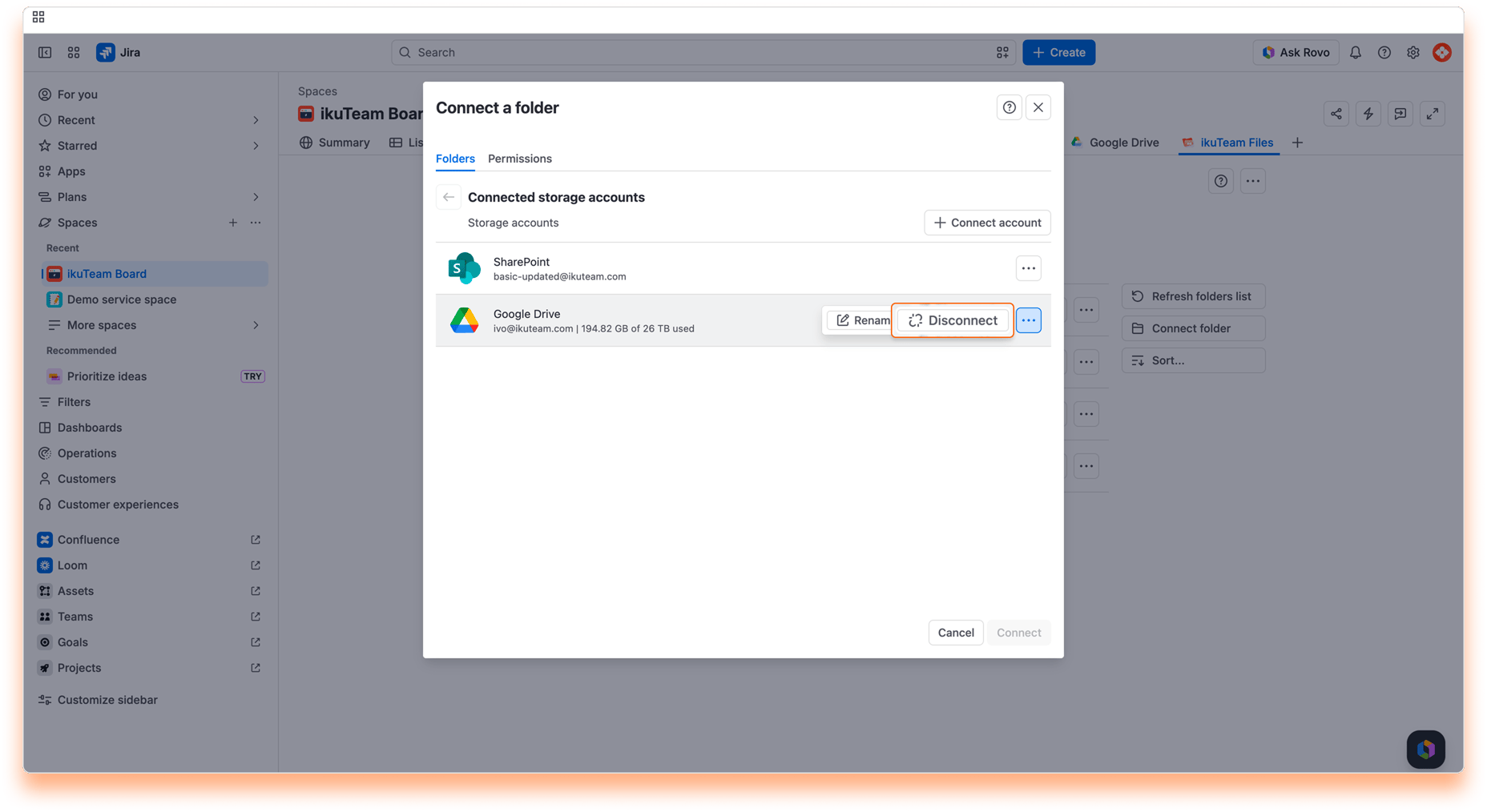Open the settings gear icon
The height and width of the screenshot is (812, 1487).
1413,53
